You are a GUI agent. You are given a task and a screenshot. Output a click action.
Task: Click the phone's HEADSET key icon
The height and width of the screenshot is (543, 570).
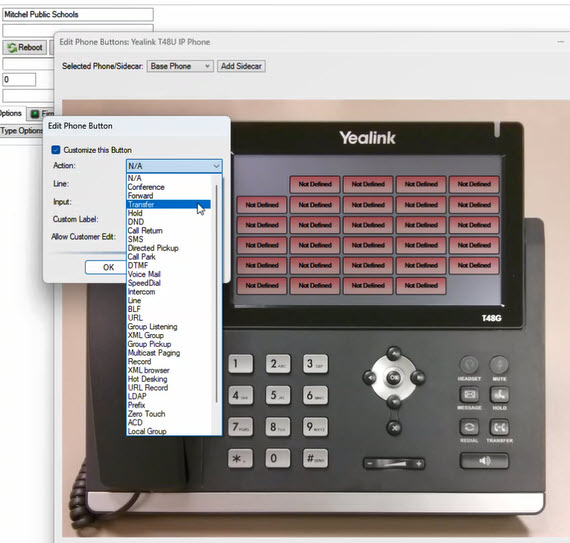point(469,364)
